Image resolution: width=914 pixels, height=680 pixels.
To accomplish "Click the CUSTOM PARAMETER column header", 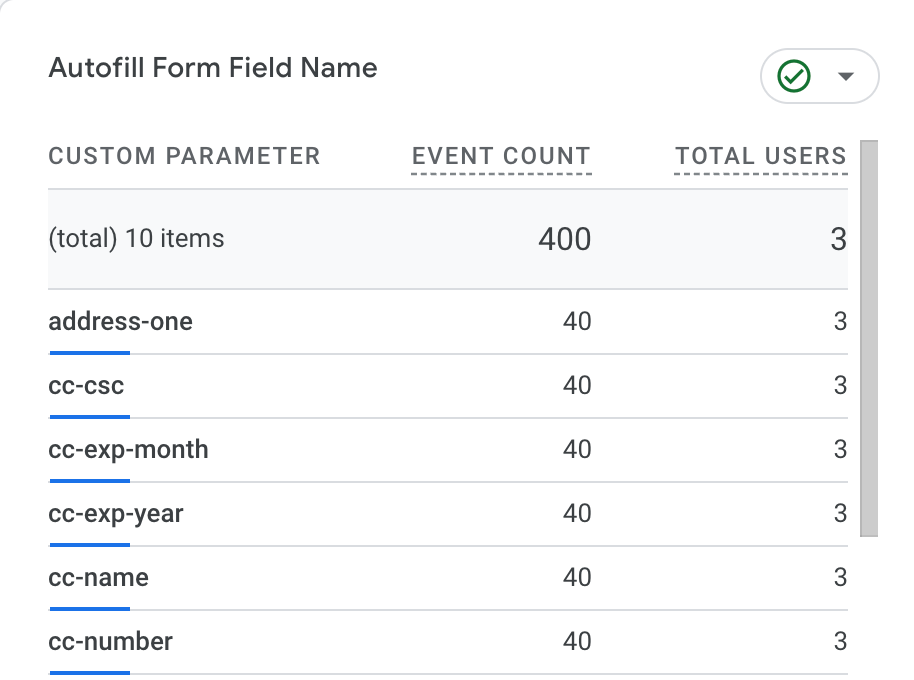I will [x=184, y=156].
